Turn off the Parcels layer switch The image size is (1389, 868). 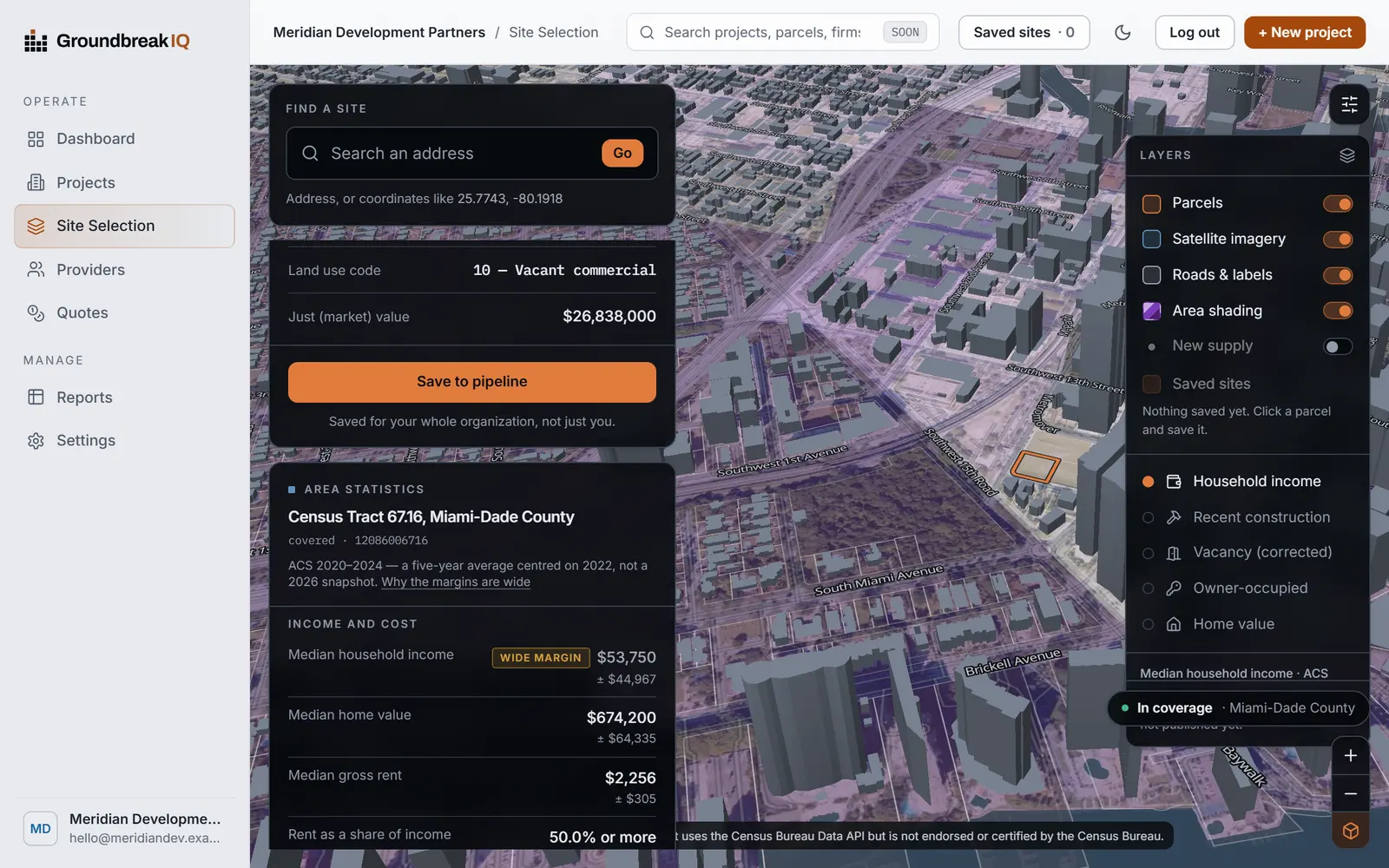pos(1338,203)
